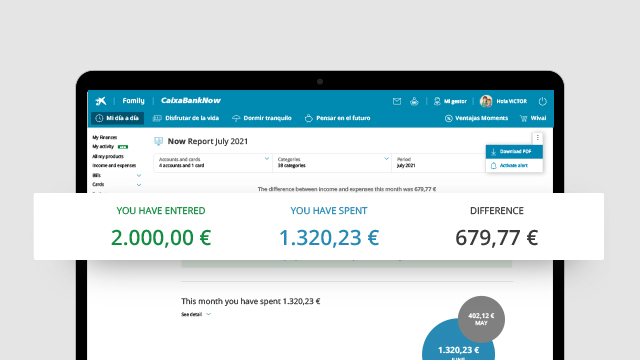Click the Hola VICTOR profile avatar
The image size is (640, 360).
click(x=486, y=101)
